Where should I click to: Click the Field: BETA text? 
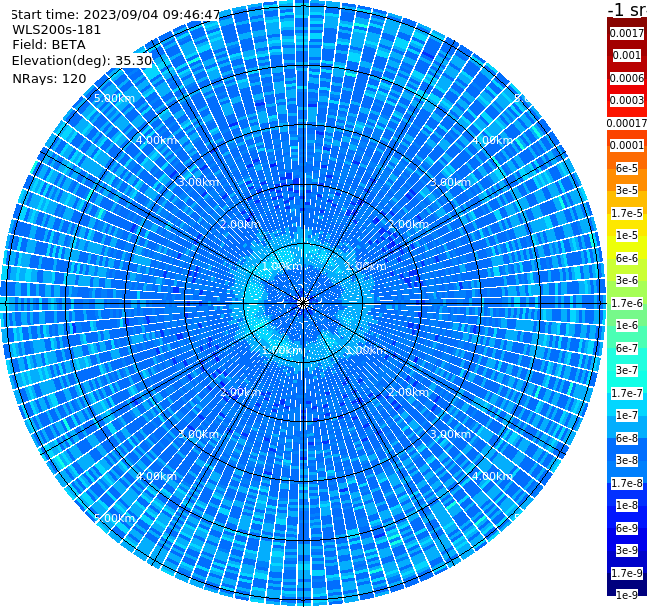tap(49, 45)
